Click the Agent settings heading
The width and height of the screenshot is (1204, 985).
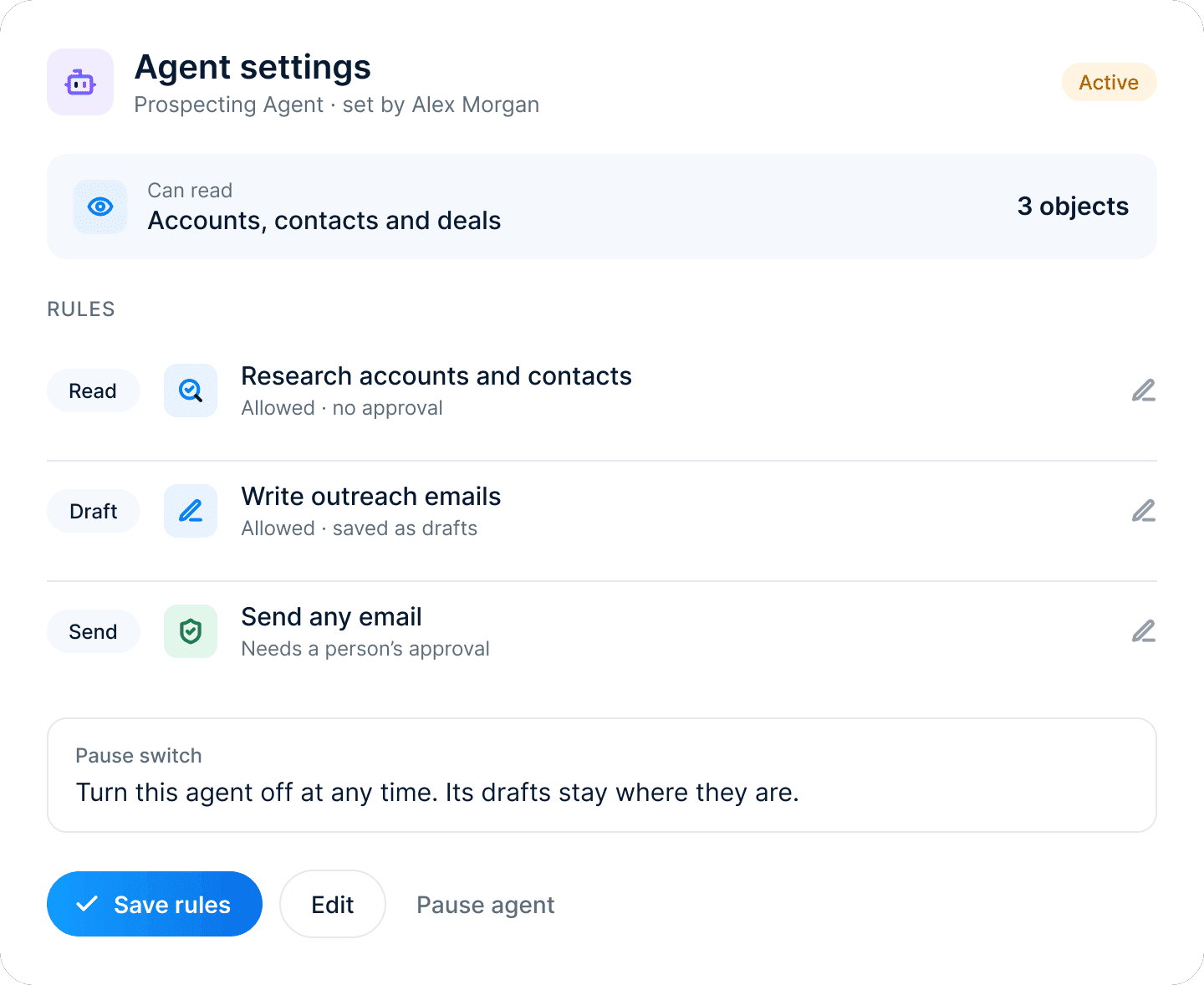pyautogui.click(x=253, y=67)
